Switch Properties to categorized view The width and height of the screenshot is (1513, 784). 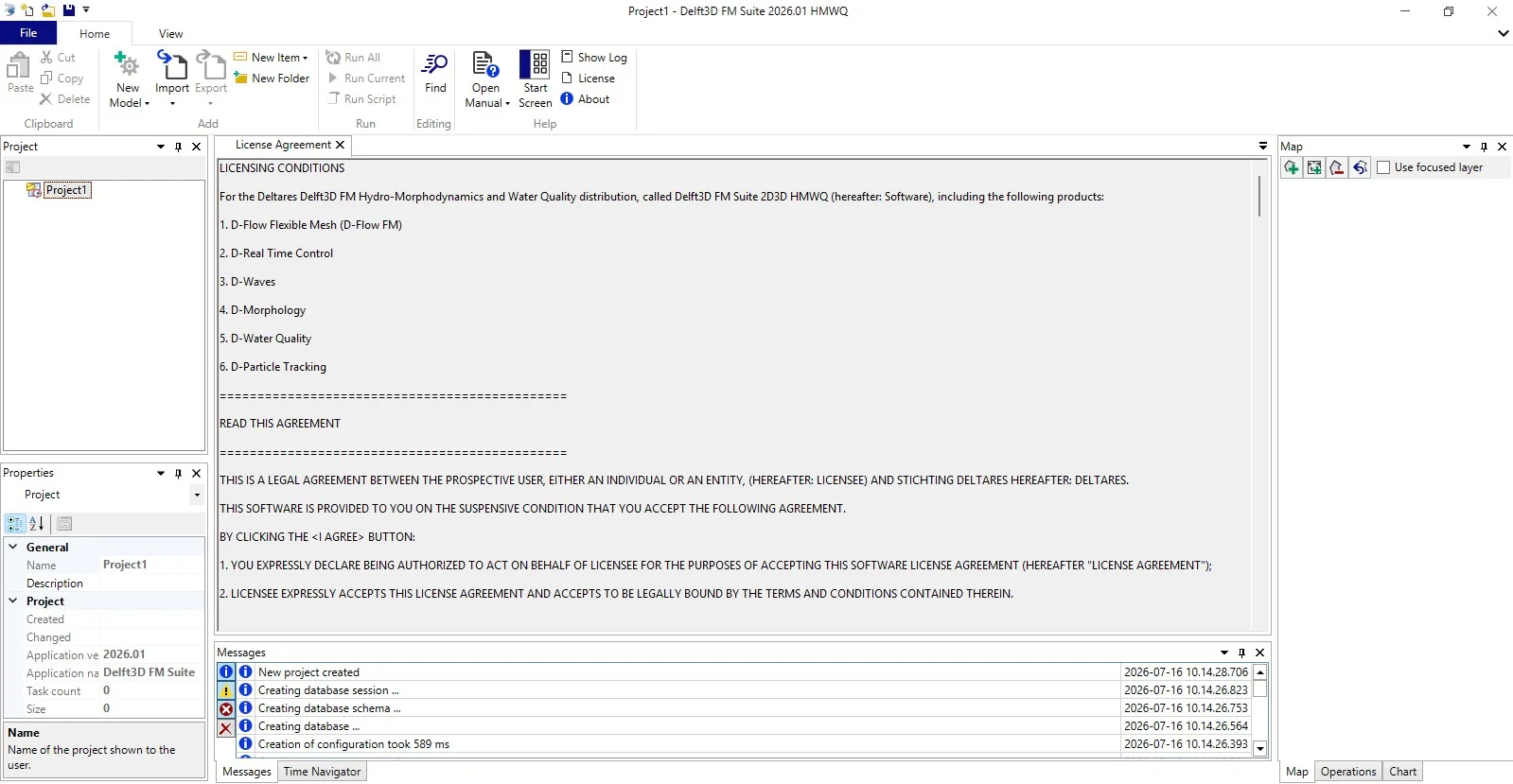15,524
